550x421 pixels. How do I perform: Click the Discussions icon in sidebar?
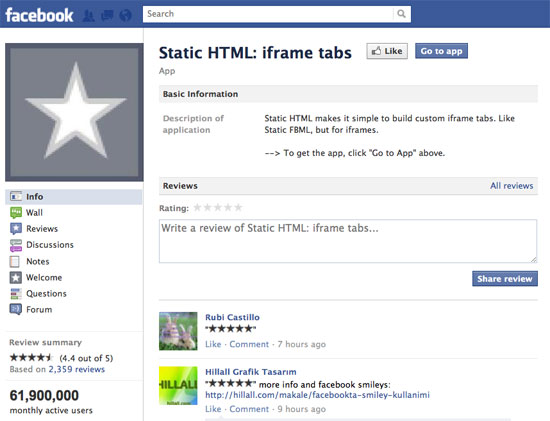[16, 245]
